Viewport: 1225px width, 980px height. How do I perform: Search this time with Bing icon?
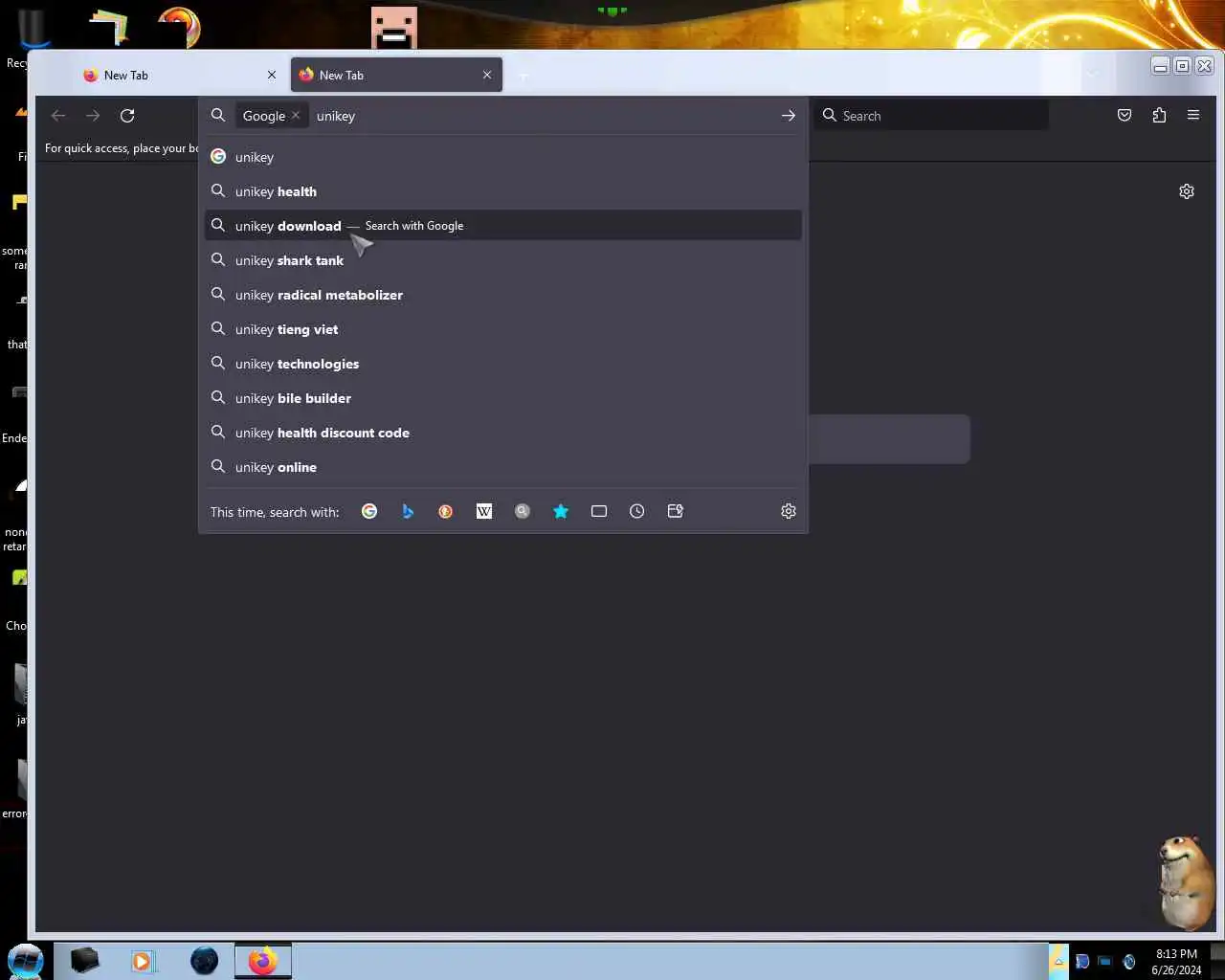coord(408,511)
